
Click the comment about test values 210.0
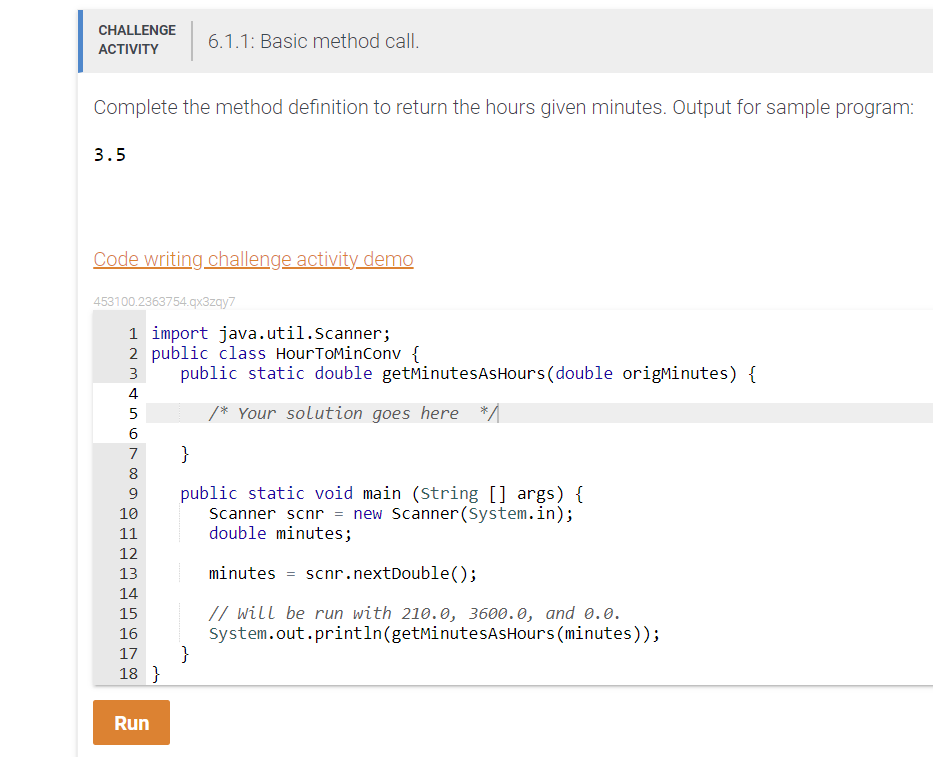pyautogui.click(x=416, y=613)
